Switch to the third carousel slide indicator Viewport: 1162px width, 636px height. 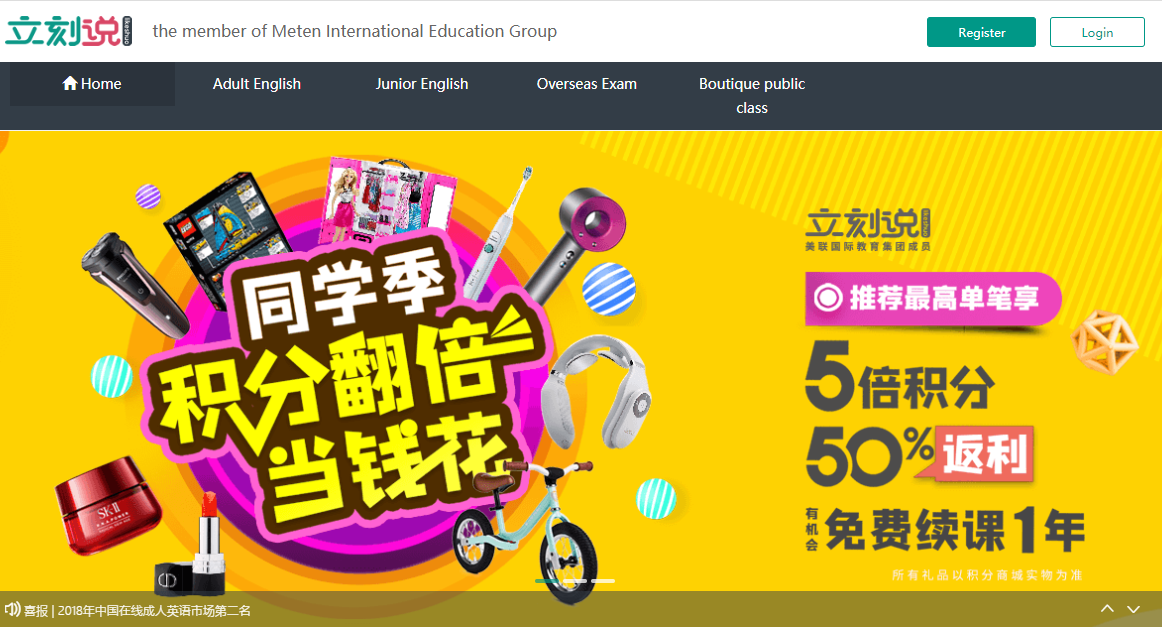[602, 580]
